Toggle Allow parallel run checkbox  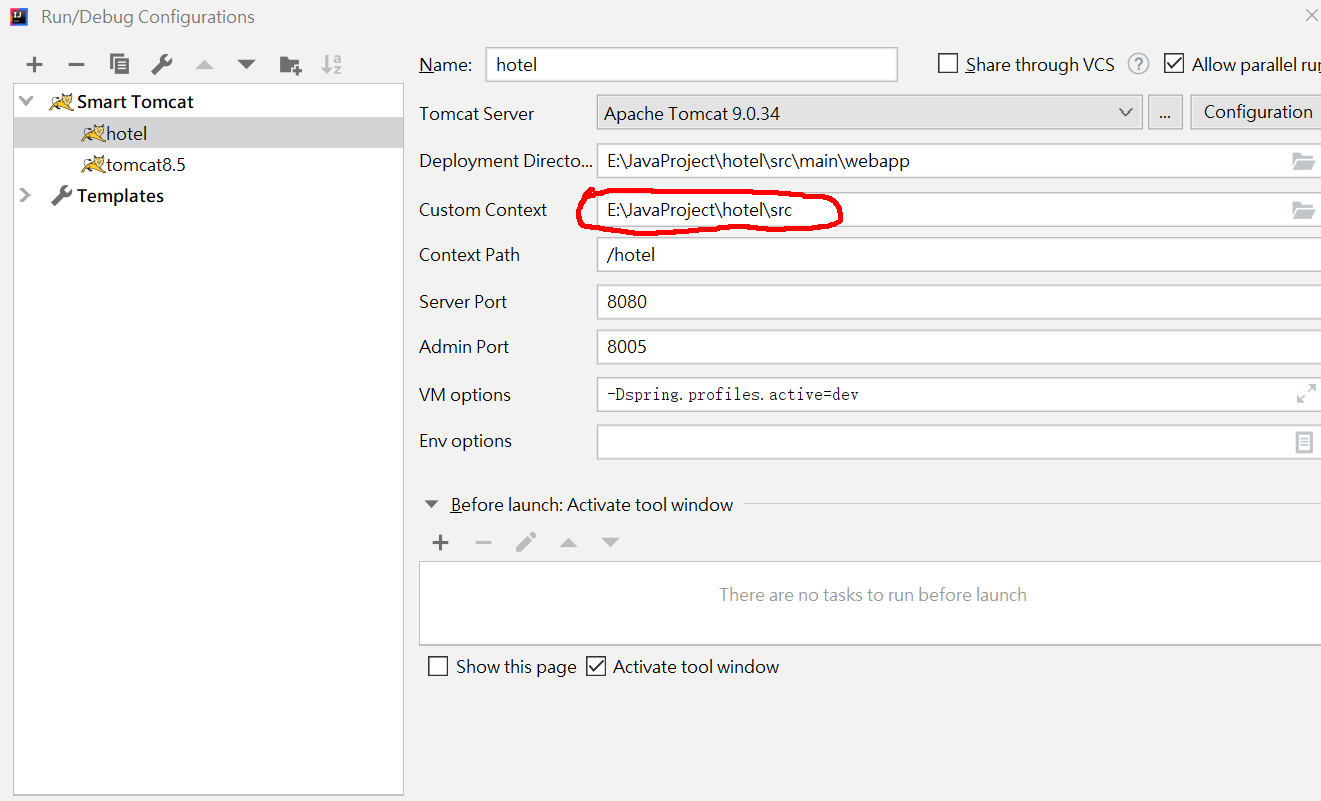(x=1174, y=64)
